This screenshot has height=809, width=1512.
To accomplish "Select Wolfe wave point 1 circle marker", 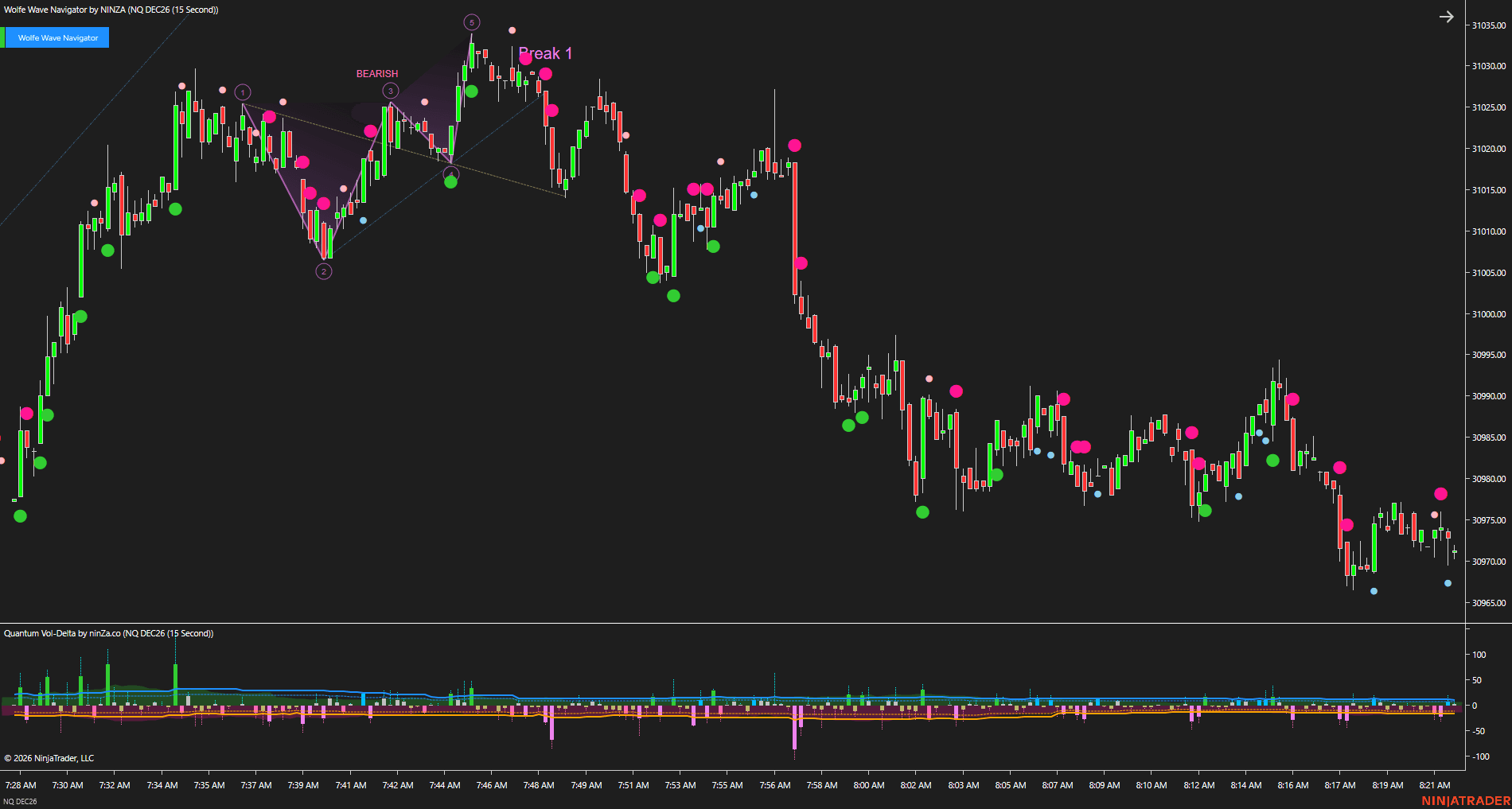I will coord(243,92).
